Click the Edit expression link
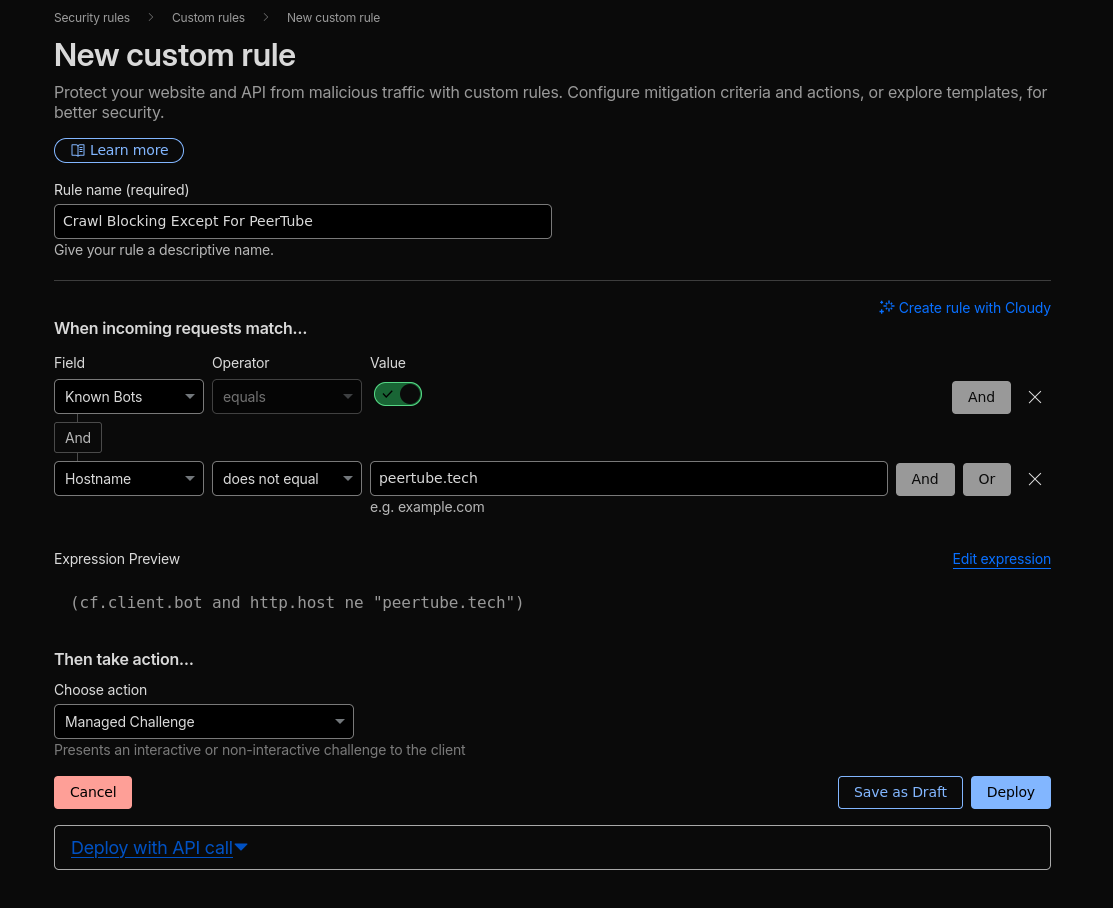The width and height of the screenshot is (1113, 908). [1002, 559]
